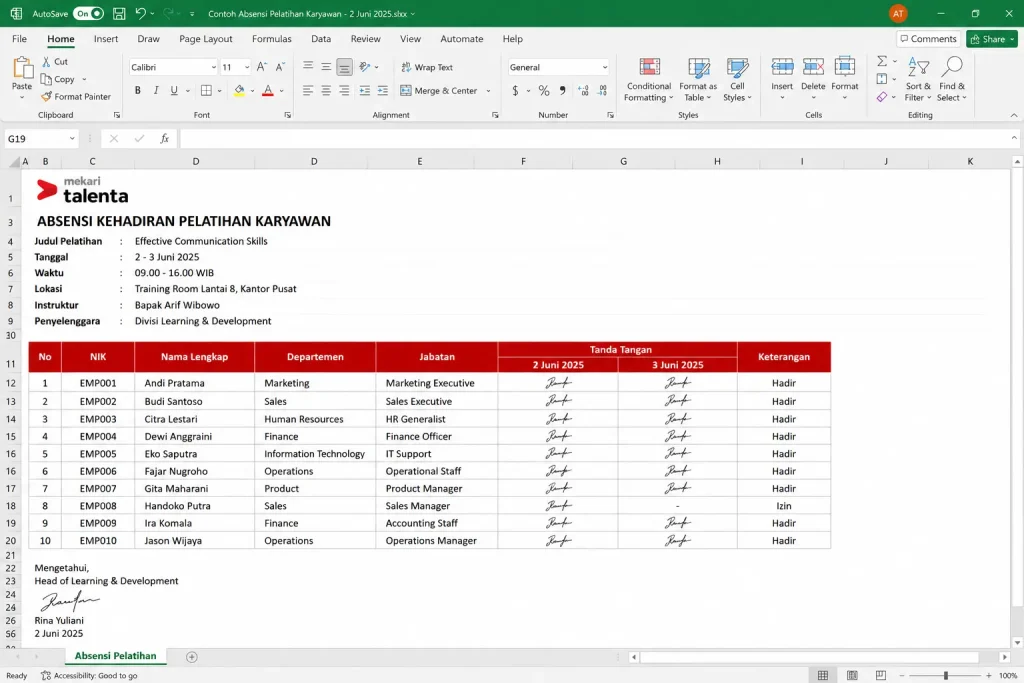1024x683 pixels.
Task: Open the General number format dropdown
Action: [605, 67]
